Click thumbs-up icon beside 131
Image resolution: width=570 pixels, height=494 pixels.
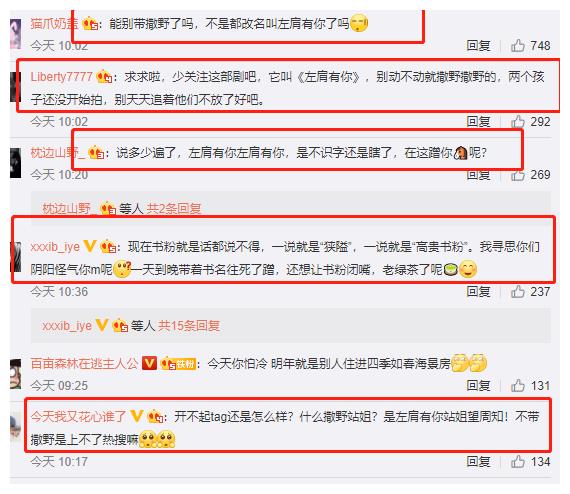click(x=518, y=386)
